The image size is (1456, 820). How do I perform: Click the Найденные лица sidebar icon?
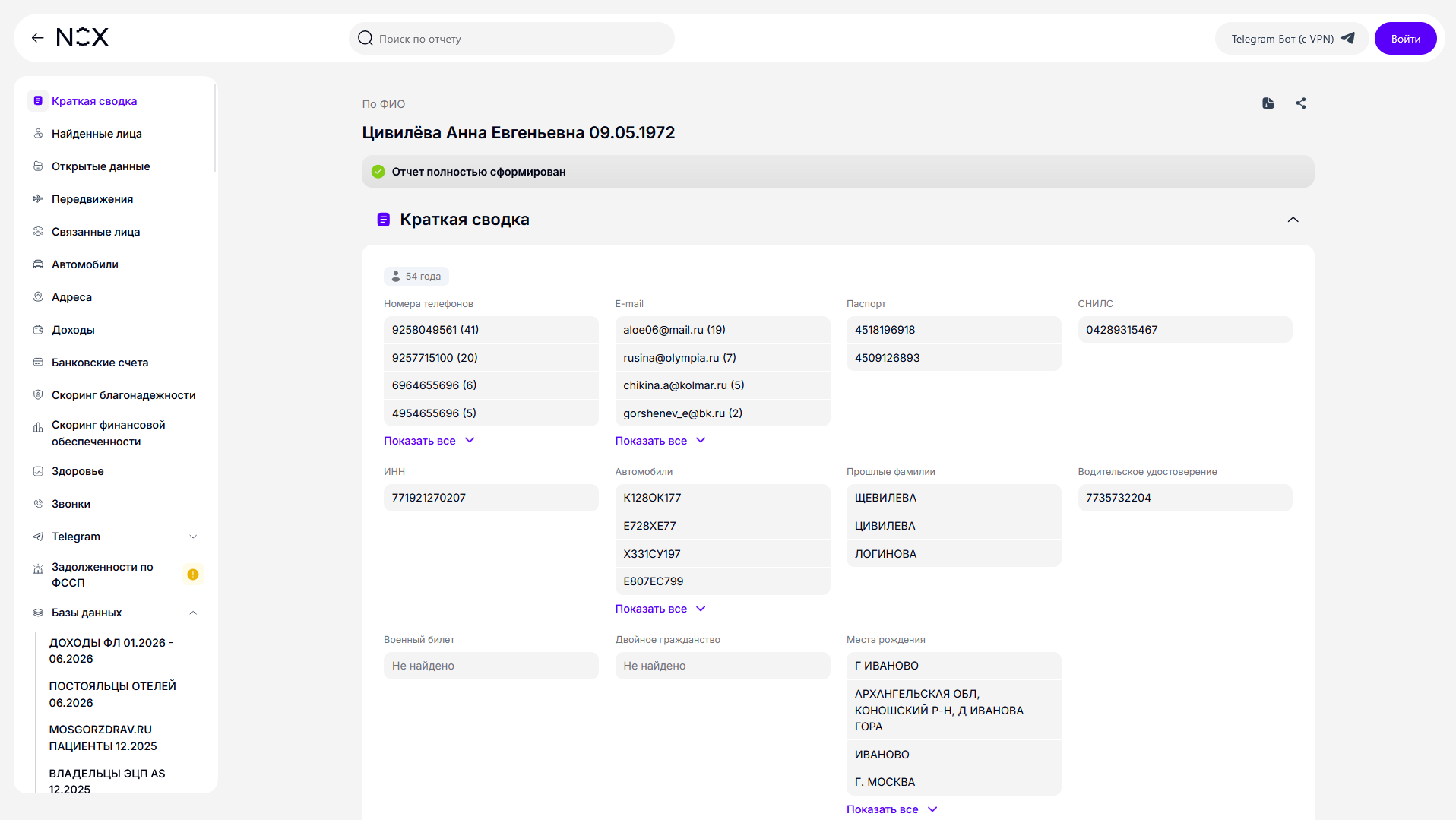(38, 134)
